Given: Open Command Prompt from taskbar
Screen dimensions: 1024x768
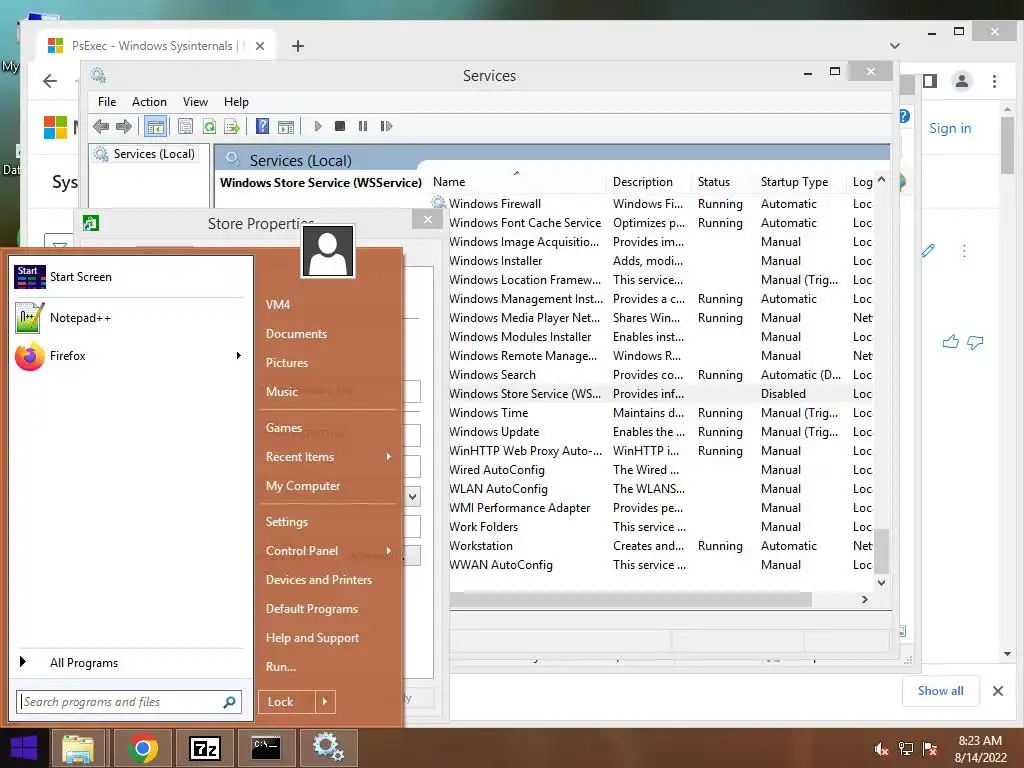Looking at the screenshot, I should 266,748.
